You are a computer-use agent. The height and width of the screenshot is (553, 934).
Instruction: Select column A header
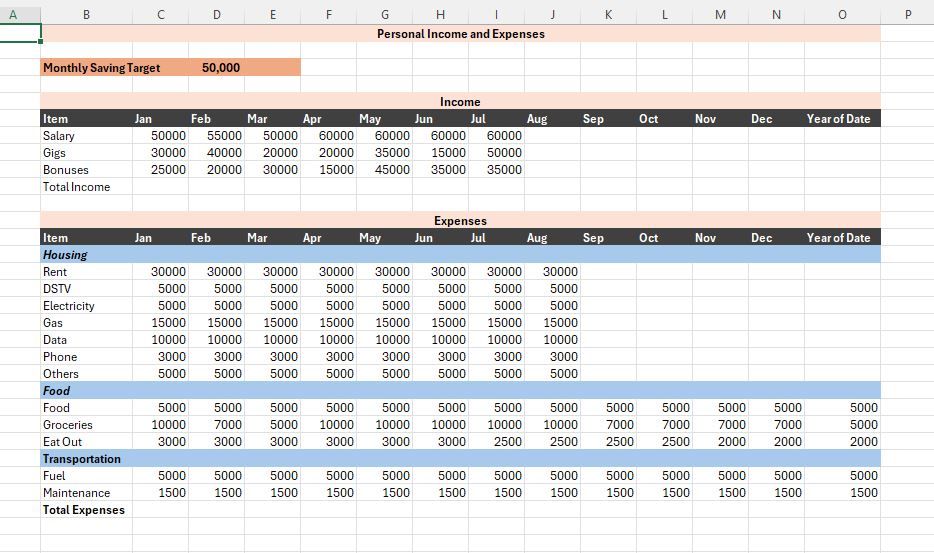pyautogui.click(x=13, y=14)
